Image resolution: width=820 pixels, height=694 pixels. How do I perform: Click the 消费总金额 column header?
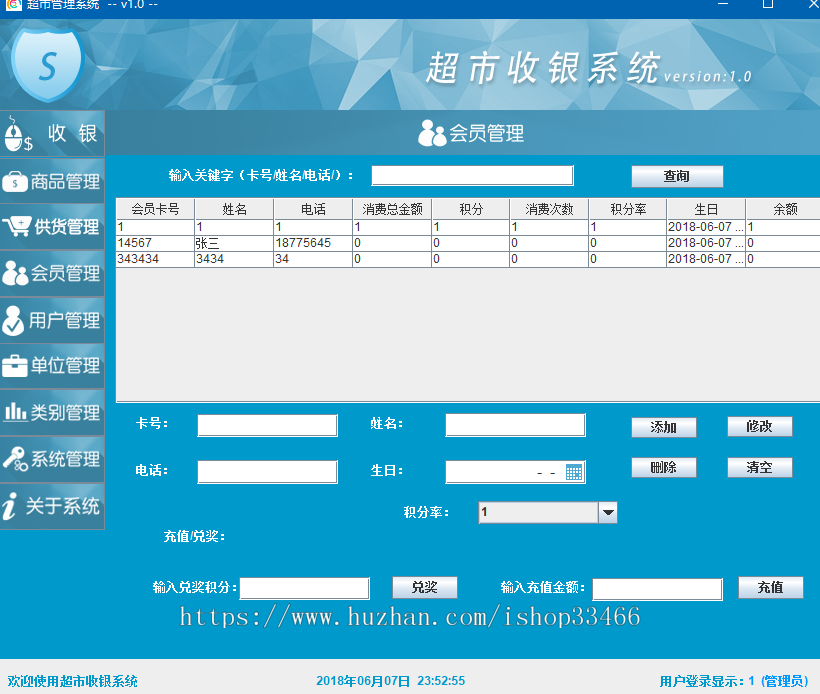click(392, 209)
